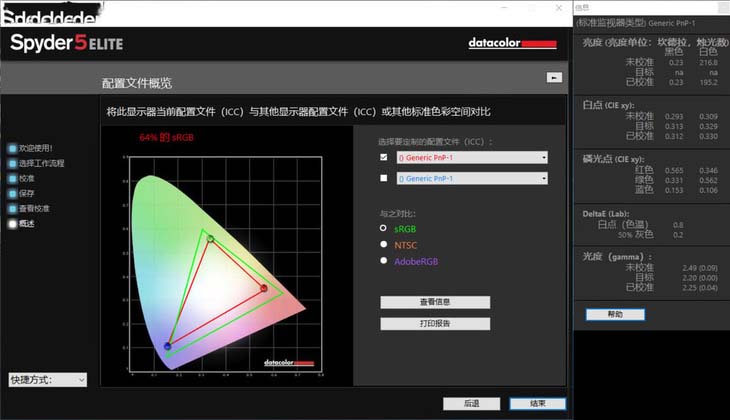The height and width of the screenshot is (420, 730).
Task: Click the red point on gamut triangle
Action: [x=264, y=288]
